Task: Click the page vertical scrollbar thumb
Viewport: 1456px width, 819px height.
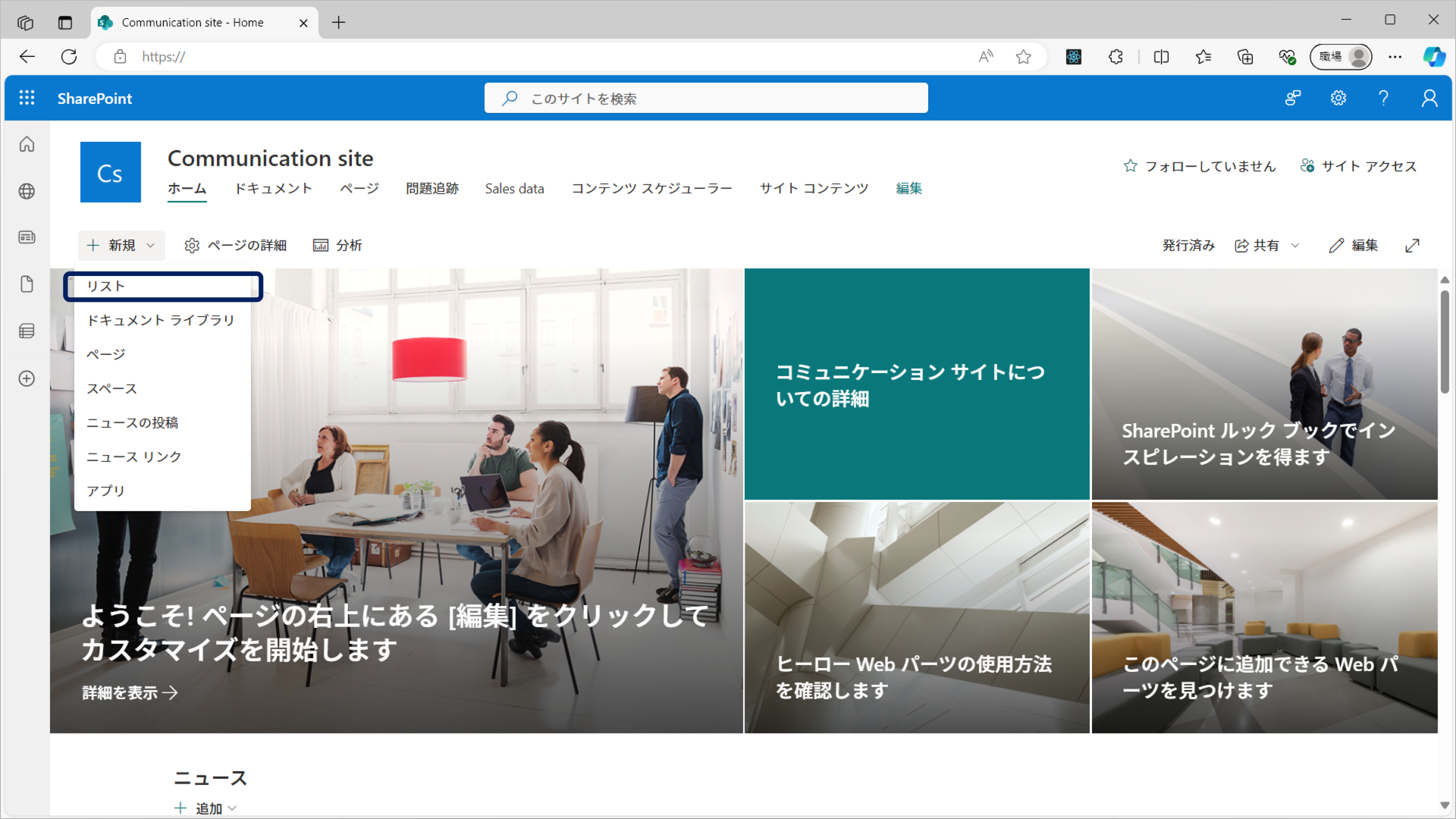Action: pos(1445,341)
